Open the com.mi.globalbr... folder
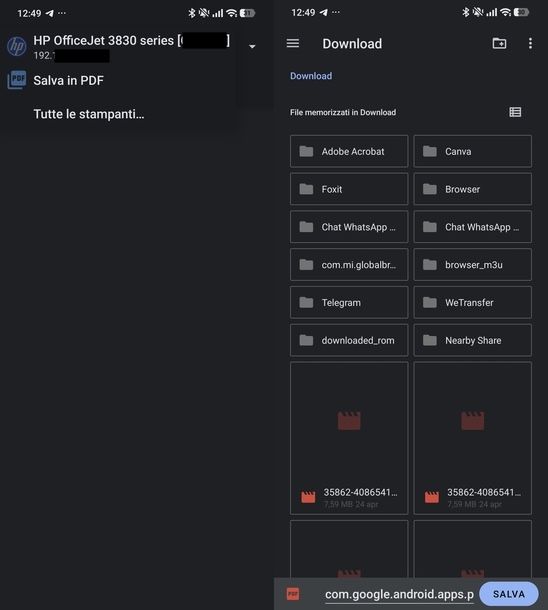This screenshot has width=548, height=610. [x=349, y=265]
